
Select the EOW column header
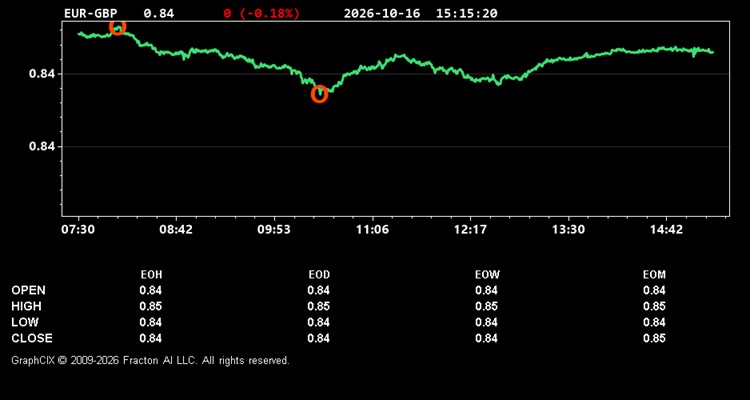[x=487, y=275]
